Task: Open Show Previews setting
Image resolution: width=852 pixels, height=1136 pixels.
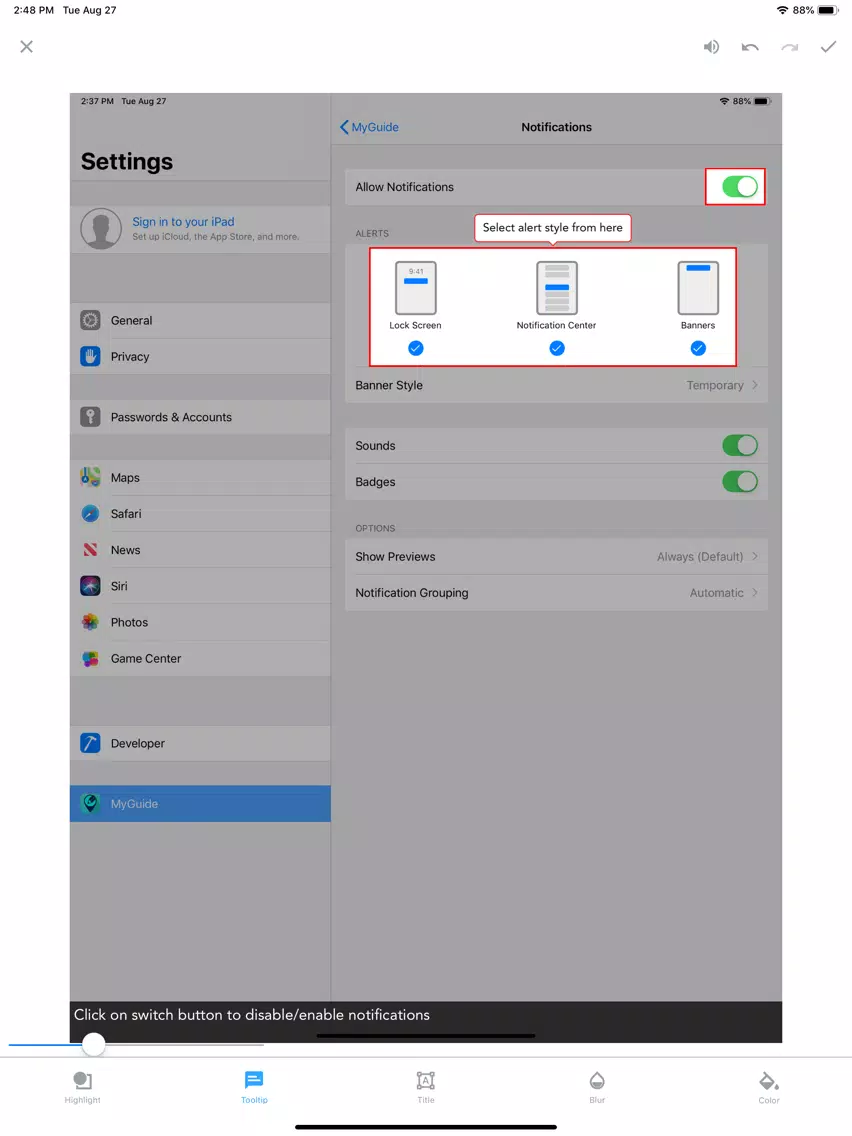Action: coord(556,556)
